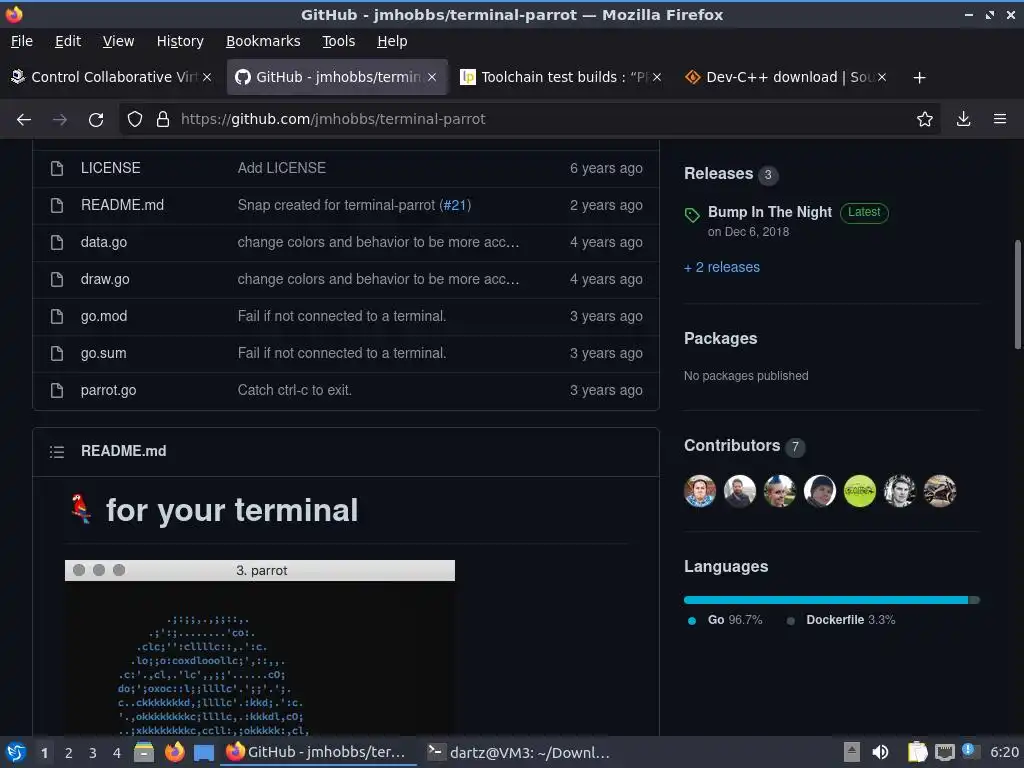Switch to the dartz@VM3 terminal taskbar window
The image size is (1024, 768).
[519, 752]
